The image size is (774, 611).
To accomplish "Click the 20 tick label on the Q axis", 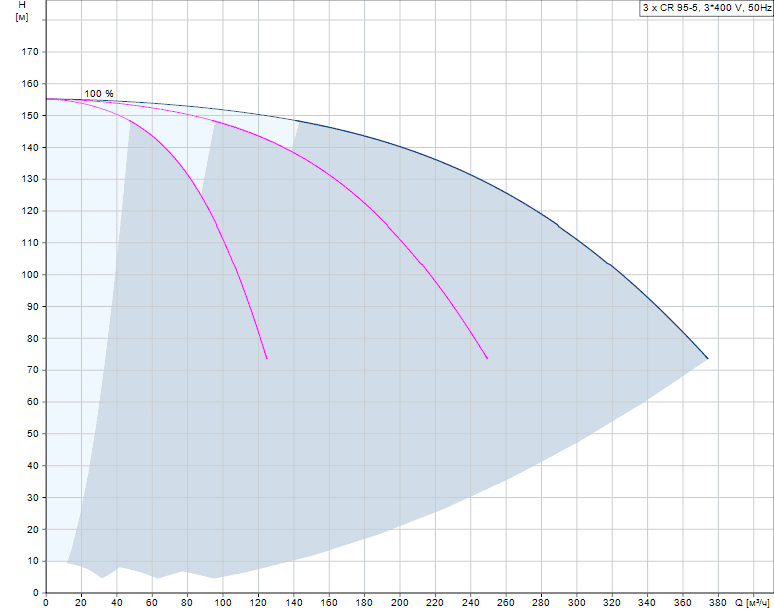I will pyautogui.click(x=81, y=603).
